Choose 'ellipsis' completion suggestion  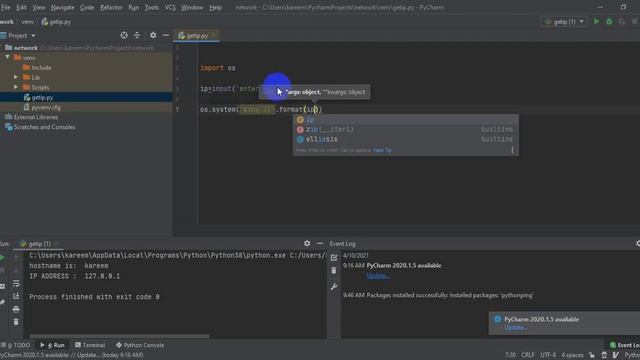click(x=405, y=139)
